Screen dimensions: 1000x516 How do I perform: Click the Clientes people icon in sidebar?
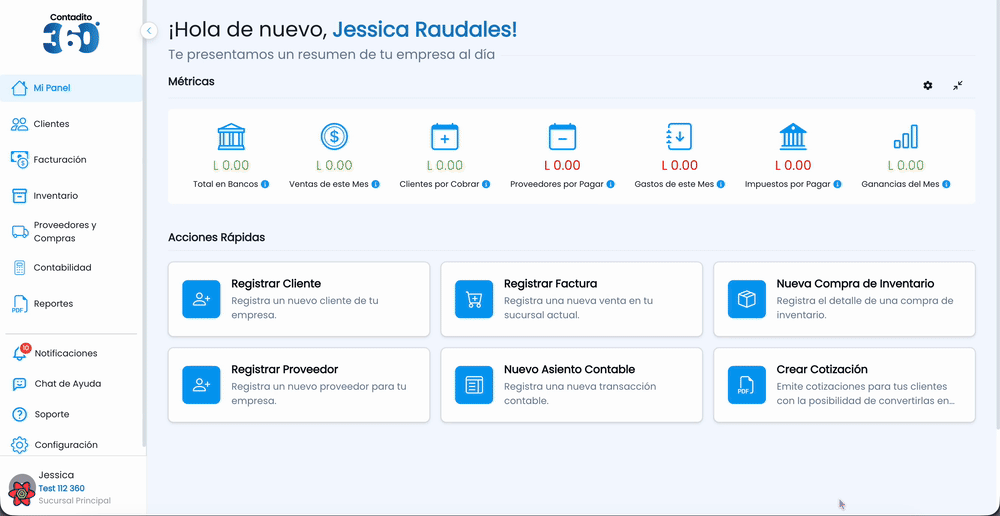pyautogui.click(x=19, y=124)
